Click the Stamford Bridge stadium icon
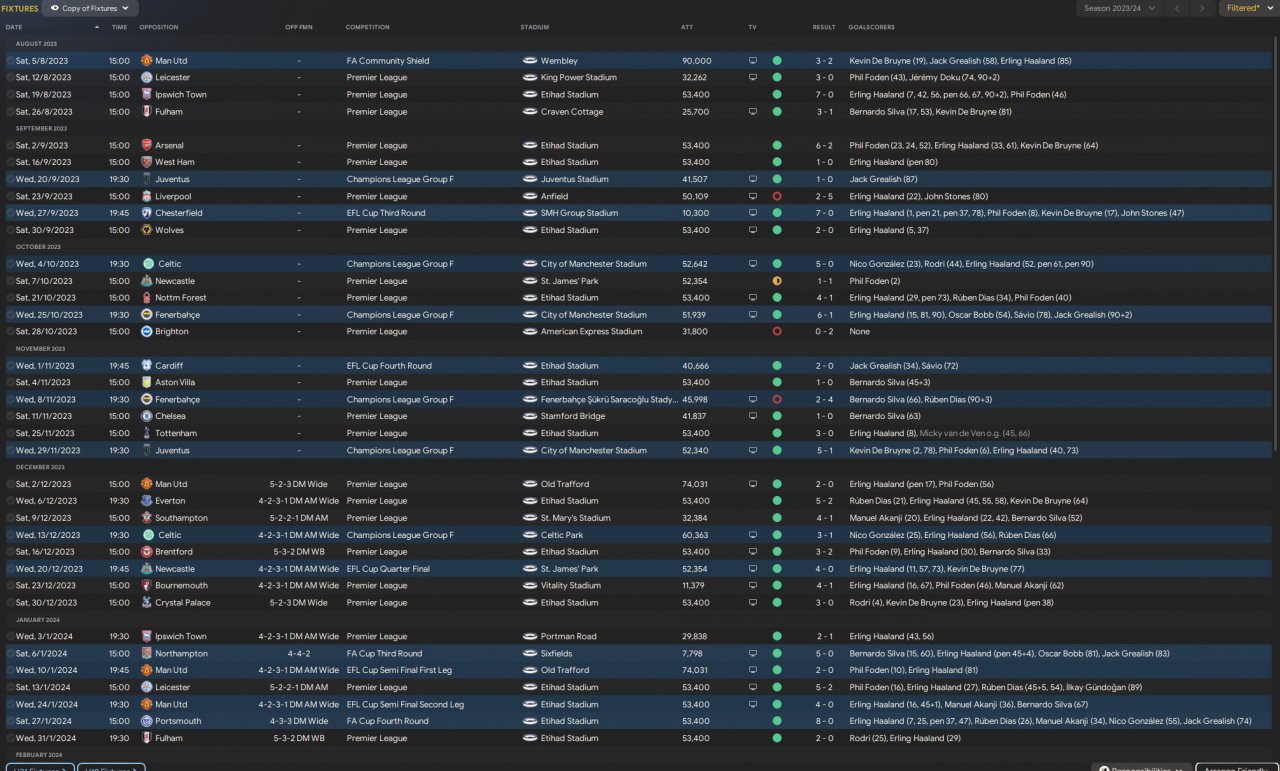 530,416
